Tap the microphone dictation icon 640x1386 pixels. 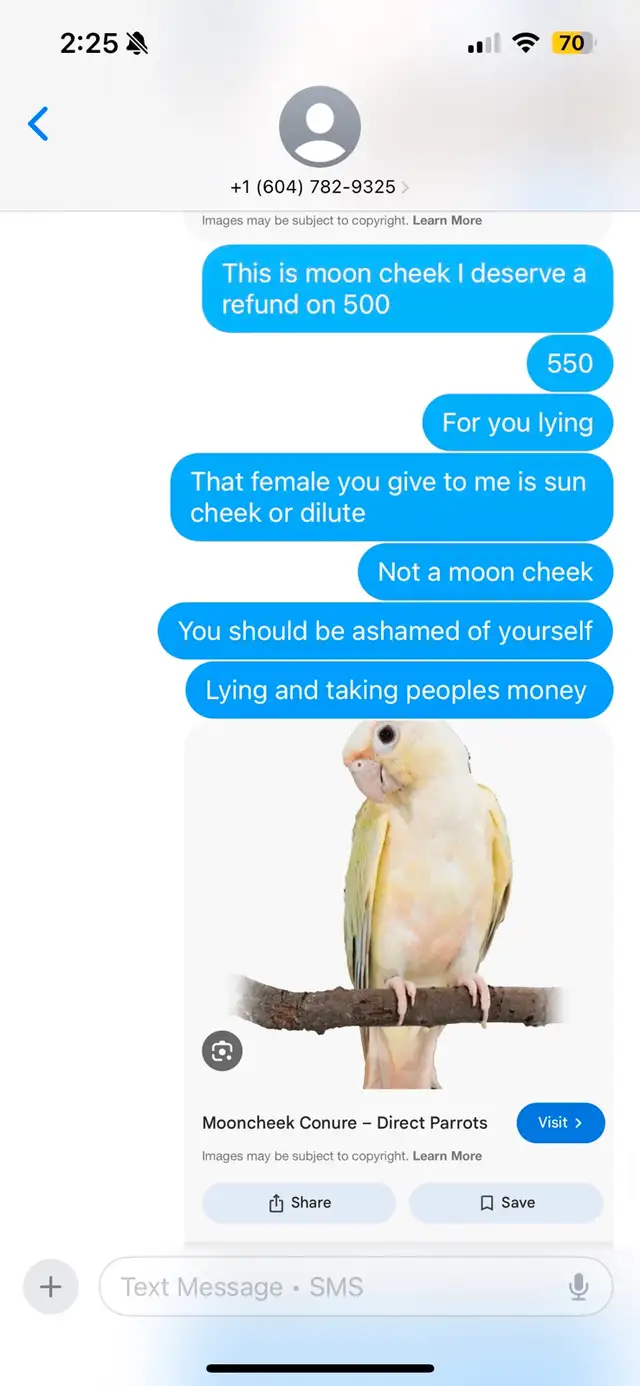(x=578, y=1286)
